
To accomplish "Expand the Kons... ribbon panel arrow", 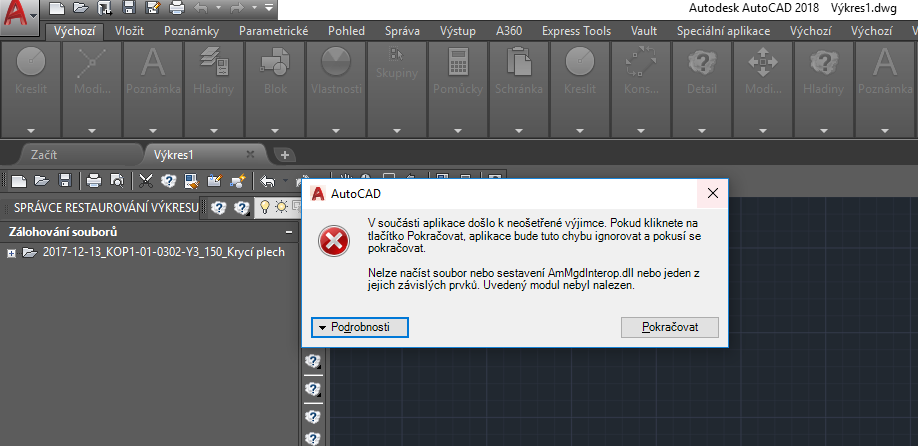I will 640,130.
